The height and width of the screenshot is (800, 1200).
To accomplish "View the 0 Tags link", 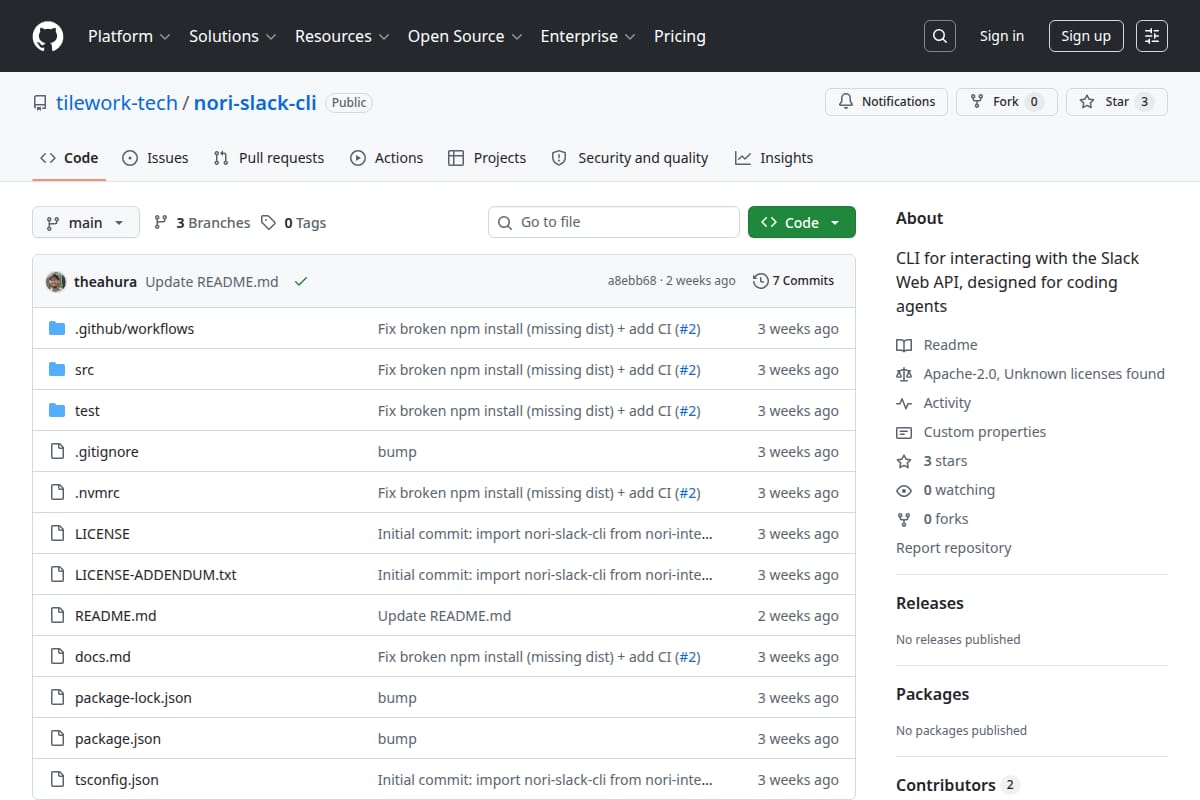I will pos(293,223).
